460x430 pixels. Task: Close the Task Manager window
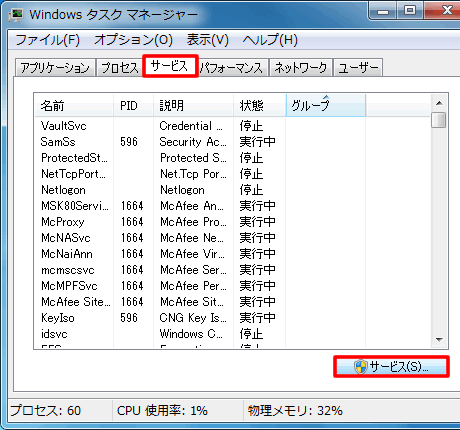coord(442,11)
